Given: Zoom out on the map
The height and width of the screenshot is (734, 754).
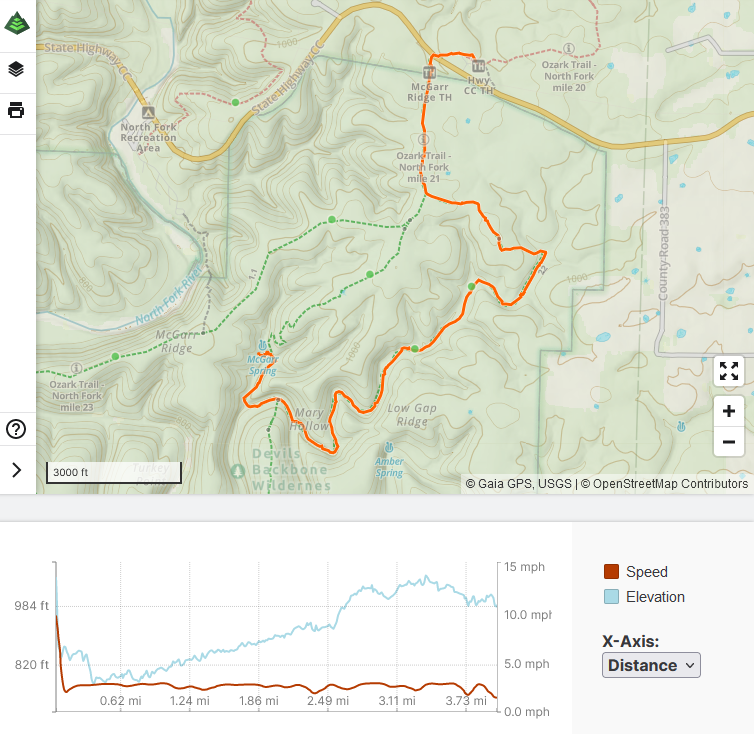Looking at the screenshot, I should [x=729, y=442].
